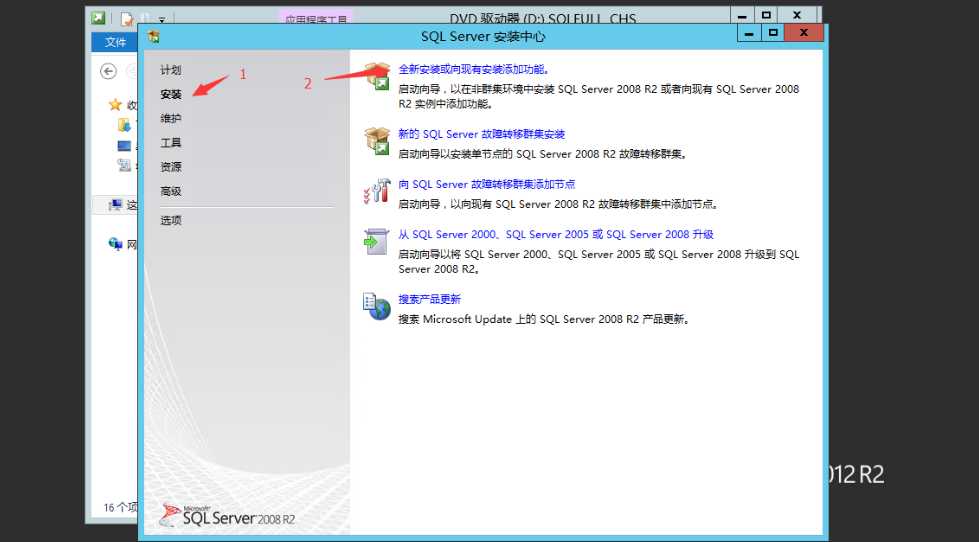The image size is (979, 542).
Task: Open the quick access toolbar dropdown arrow
Action: (162, 20)
